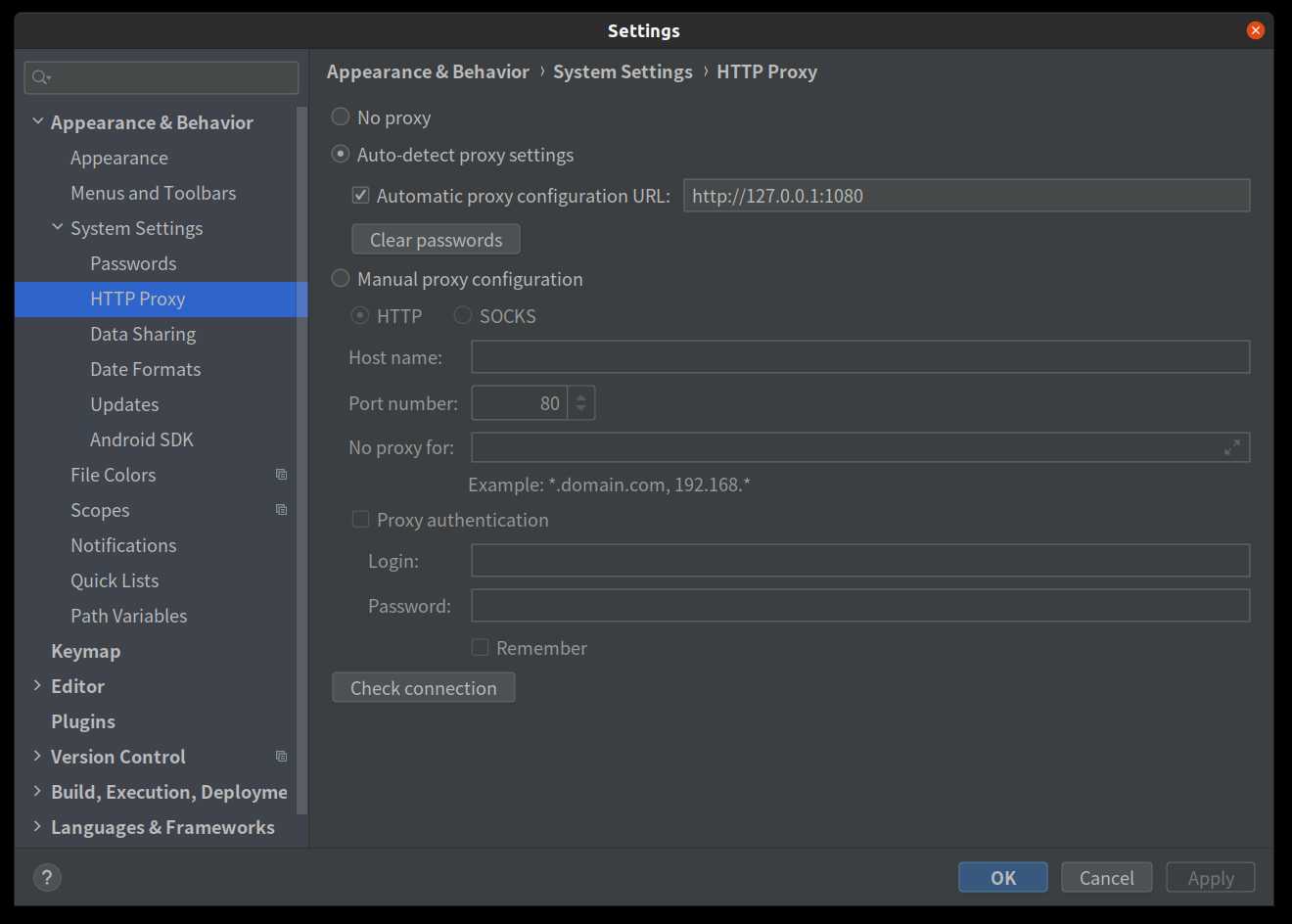Click the Login text field
This screenshot has height=924, width=1292.
[x=860, y=560]
